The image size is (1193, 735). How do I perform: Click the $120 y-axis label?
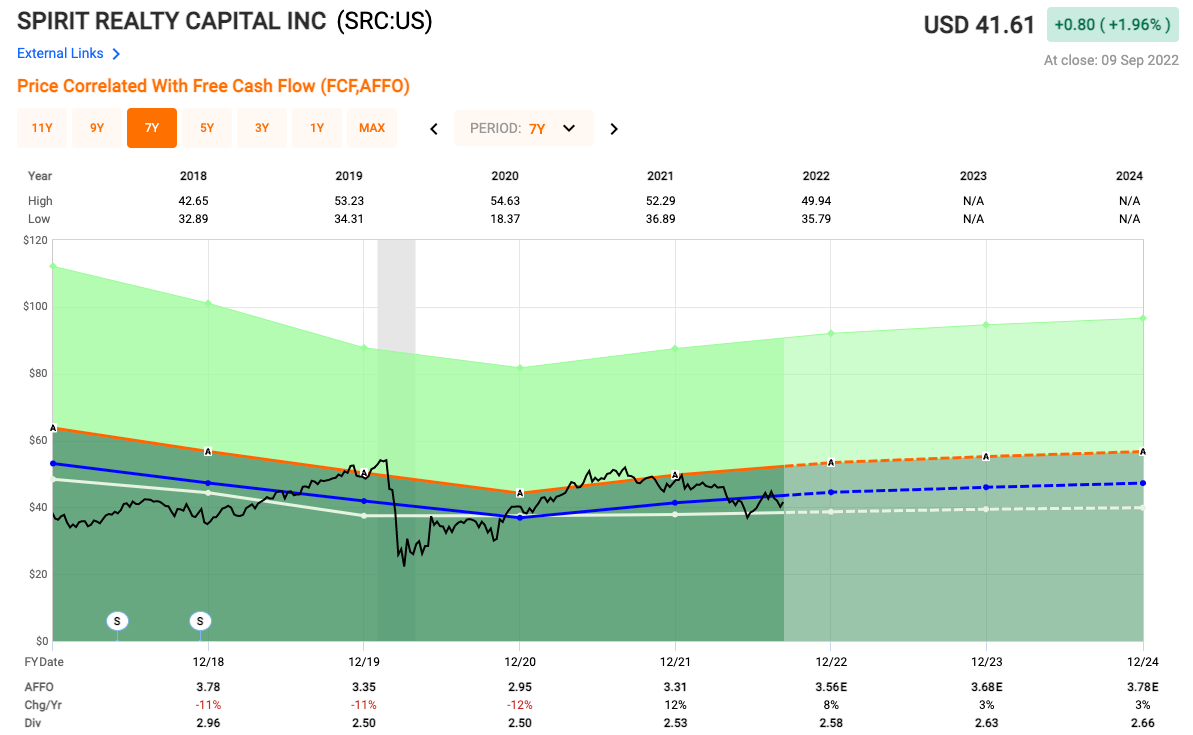pos(35,240)
